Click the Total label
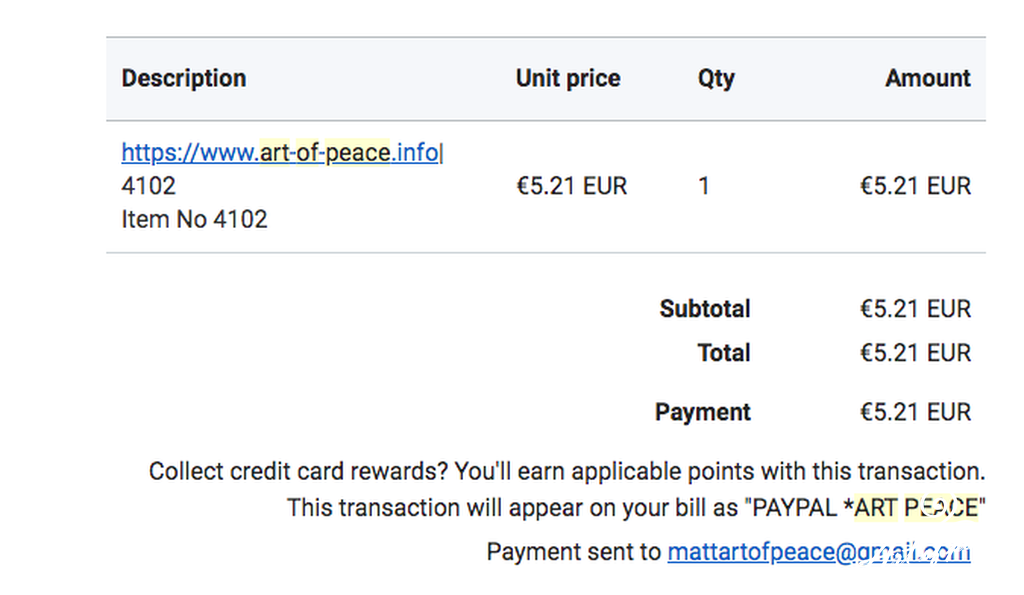The image size is (1024, 595). point(724,353)
